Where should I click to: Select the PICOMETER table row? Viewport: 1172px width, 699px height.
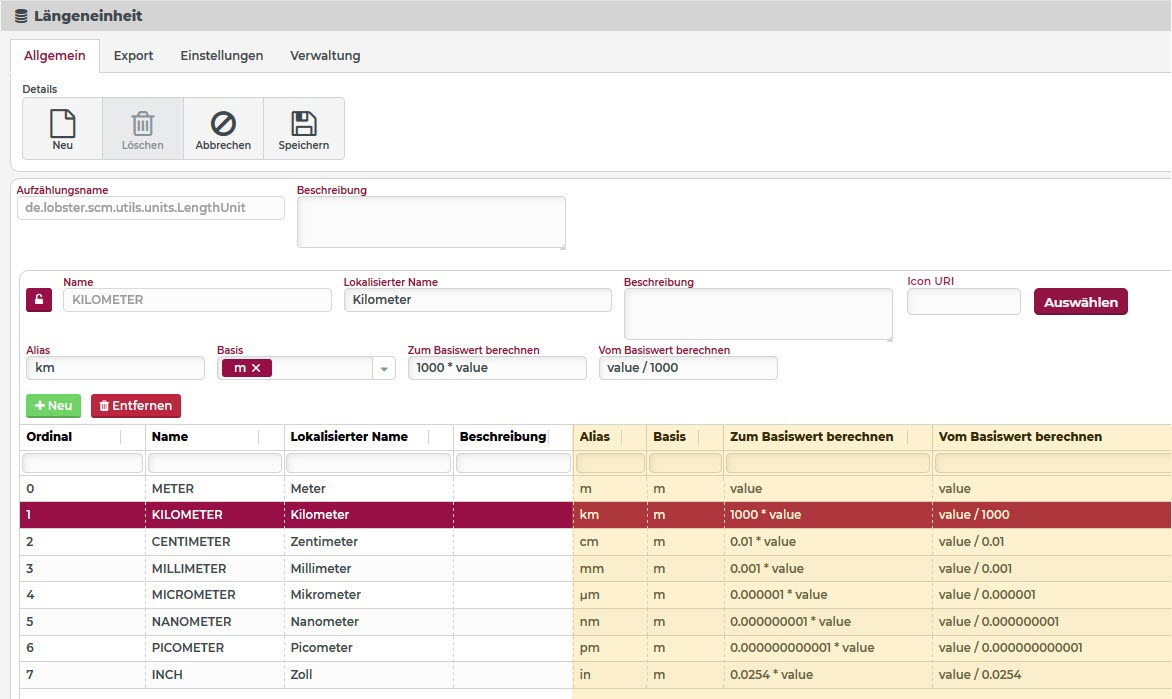595,647
